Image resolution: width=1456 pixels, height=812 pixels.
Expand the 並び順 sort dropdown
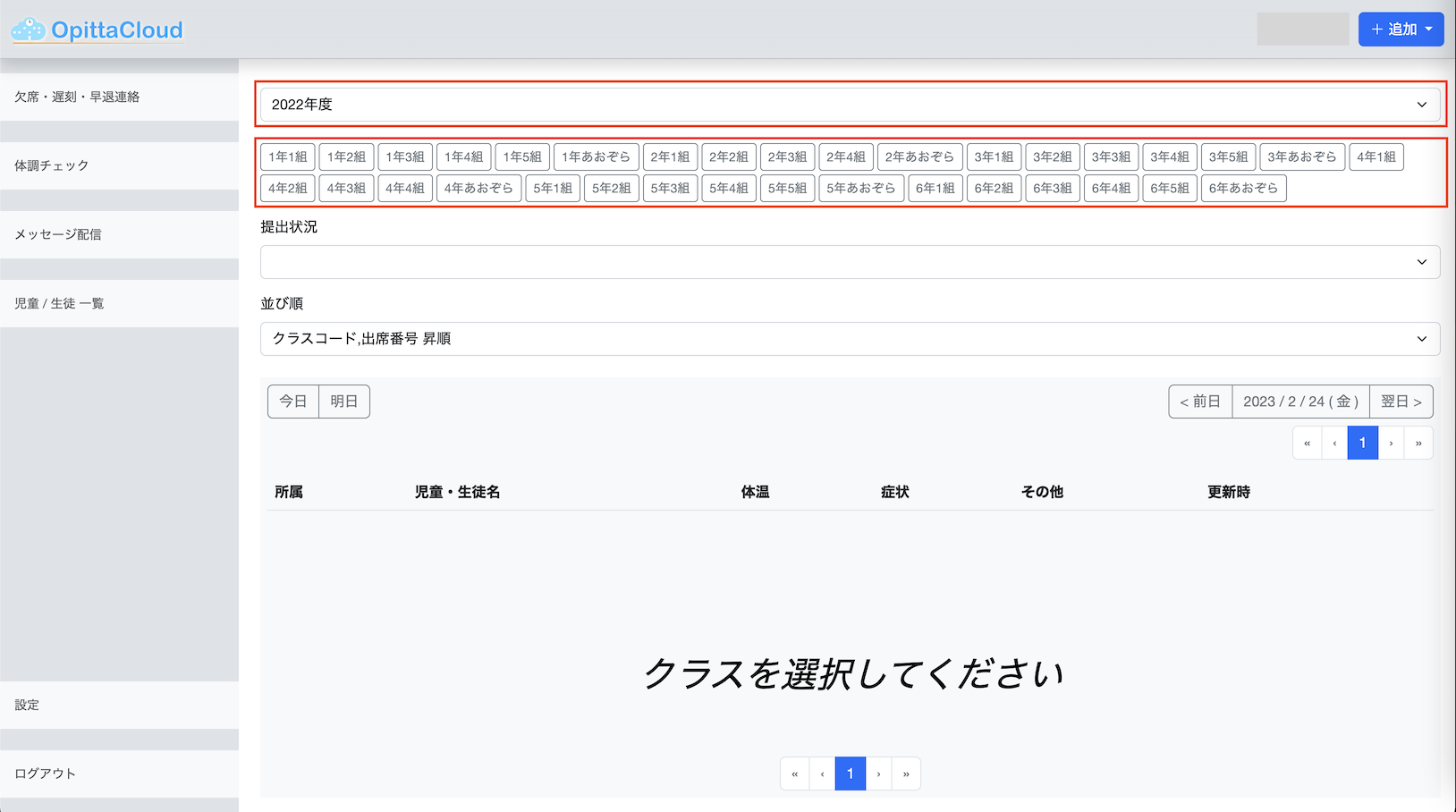point(850,339)
